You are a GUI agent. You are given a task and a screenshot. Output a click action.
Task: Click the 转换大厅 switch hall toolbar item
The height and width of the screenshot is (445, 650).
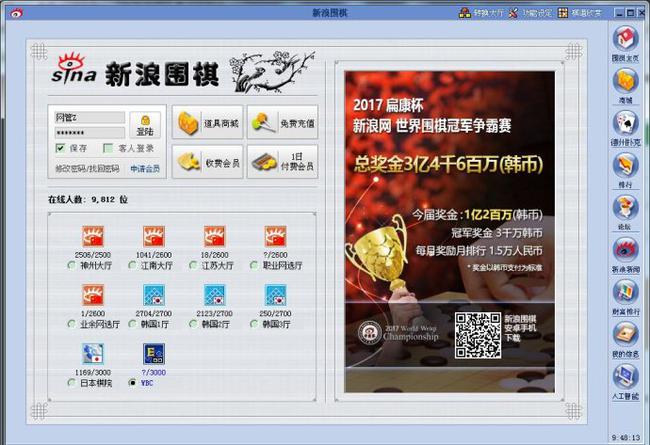point(481,13)
